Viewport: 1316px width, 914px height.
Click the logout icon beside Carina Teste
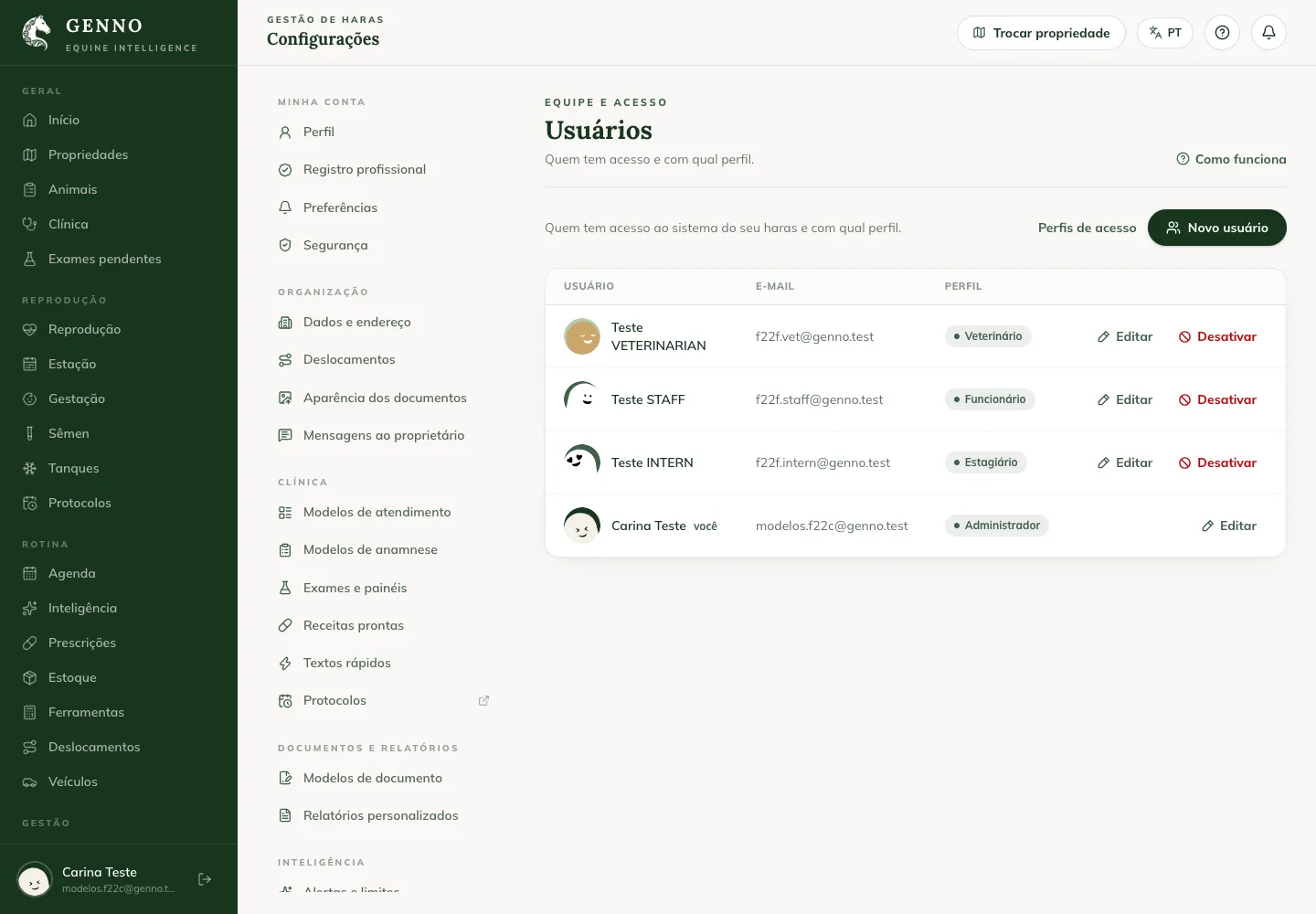[205, 879]
